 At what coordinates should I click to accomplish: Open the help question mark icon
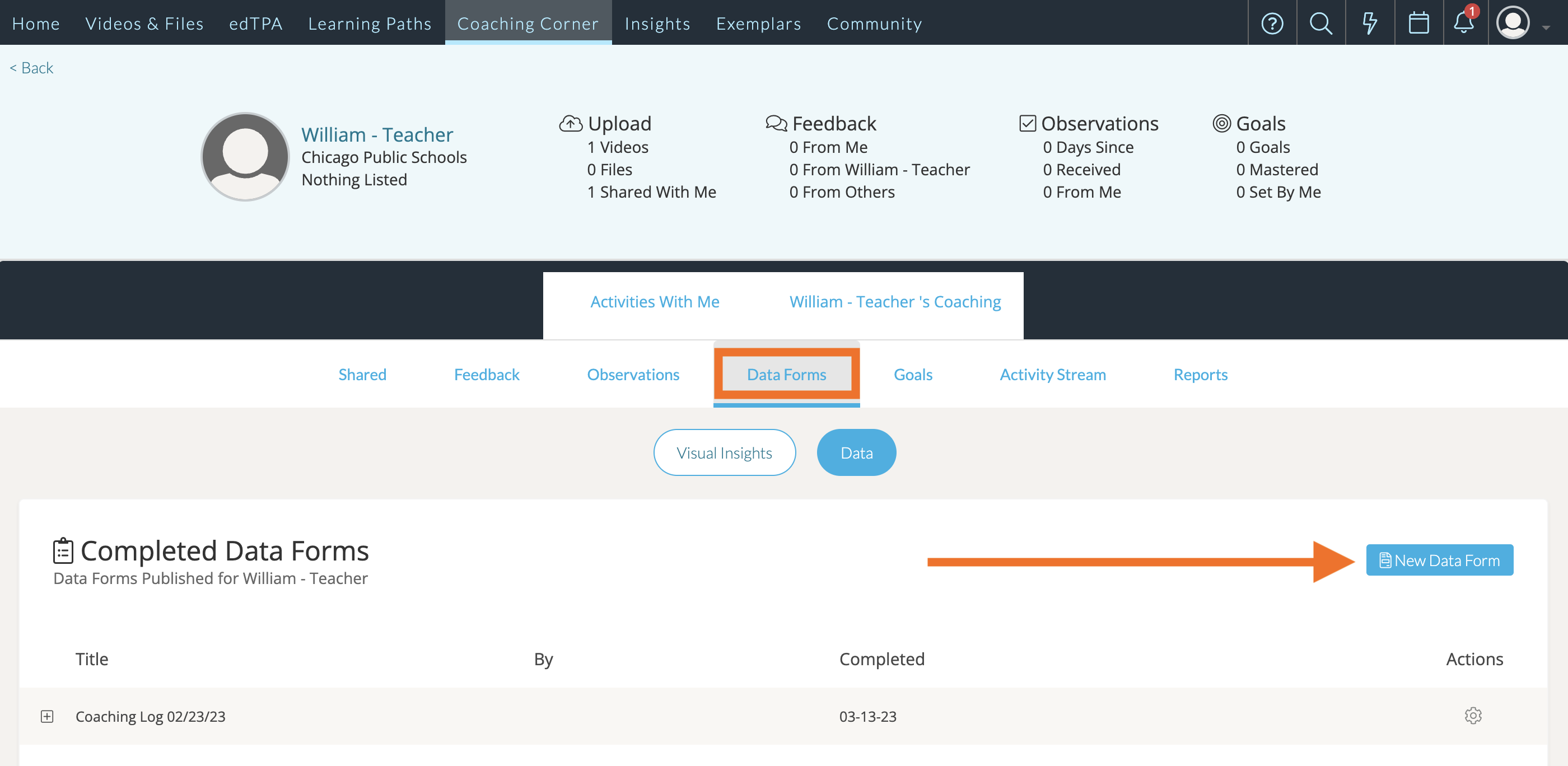point(1272,23)
